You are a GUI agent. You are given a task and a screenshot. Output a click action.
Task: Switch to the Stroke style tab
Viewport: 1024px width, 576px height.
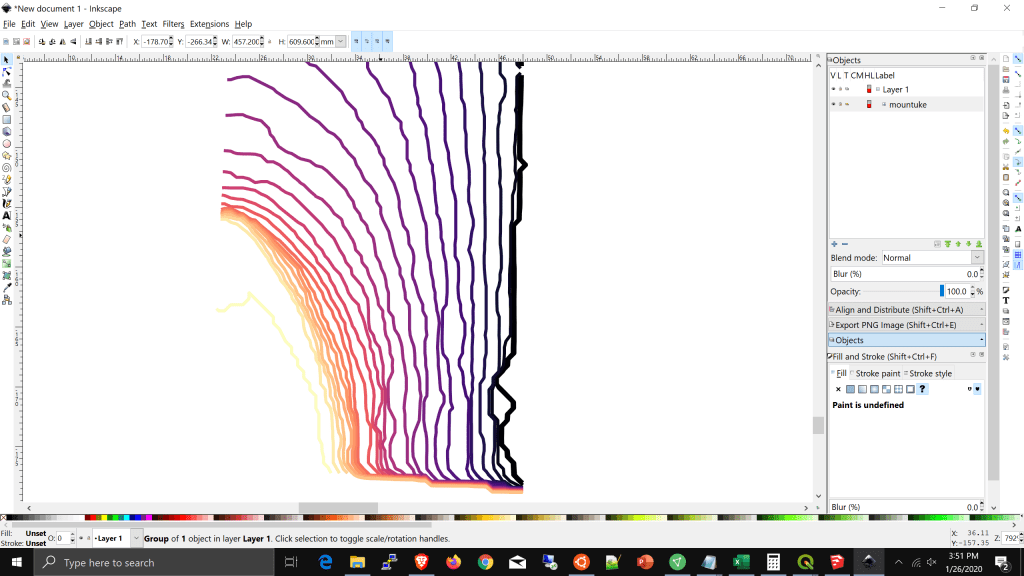point(929,373)
